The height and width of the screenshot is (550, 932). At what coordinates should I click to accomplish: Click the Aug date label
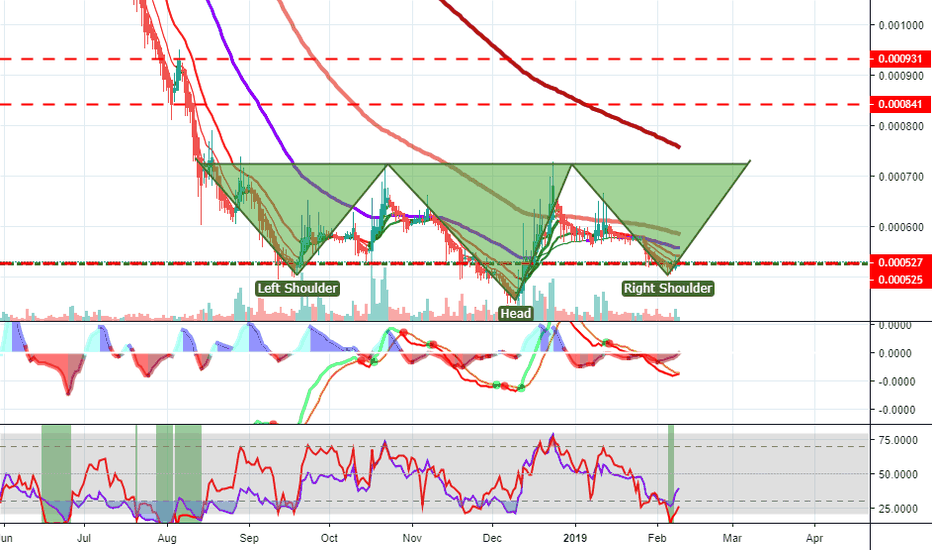167,538
